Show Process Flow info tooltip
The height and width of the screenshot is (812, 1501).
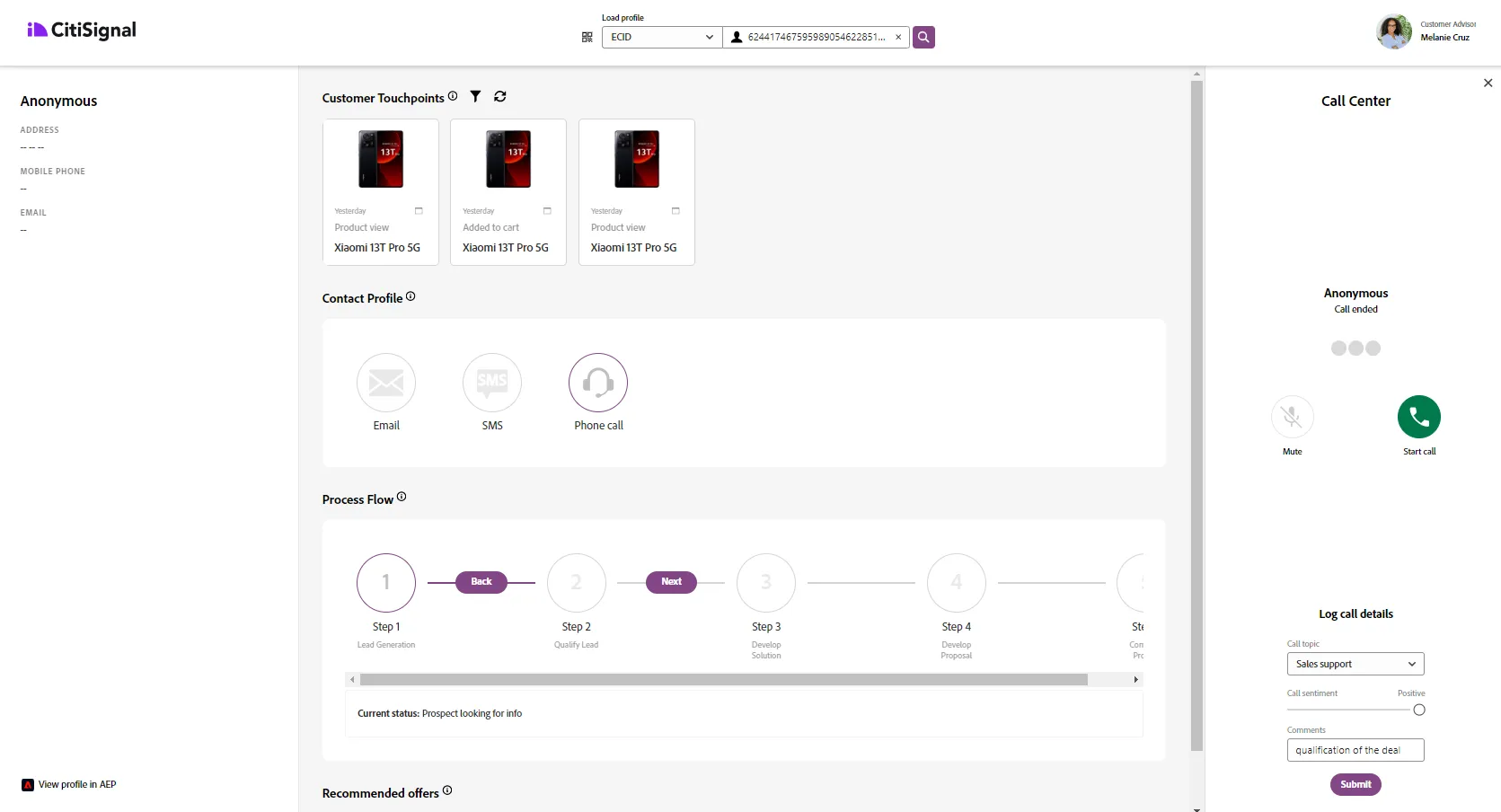(x=402, y=497)
